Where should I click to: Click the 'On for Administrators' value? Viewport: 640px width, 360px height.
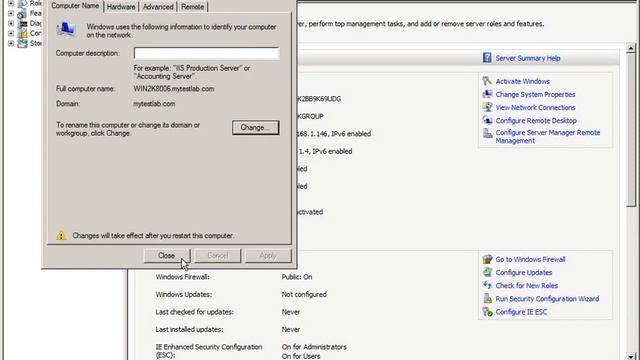314,347
